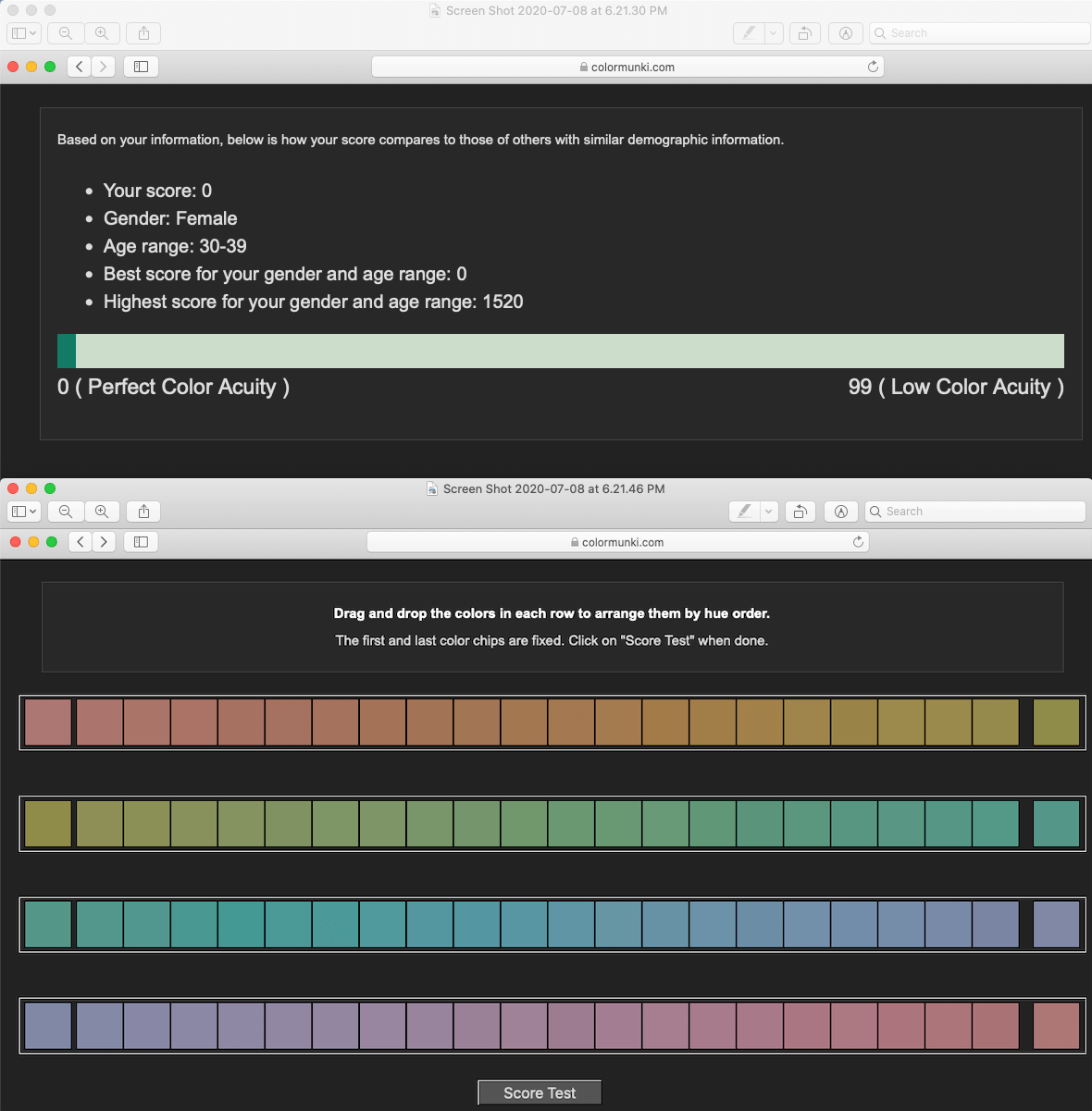
Task: Click the first pink chip in the top color row
Action: pos(48,722)
